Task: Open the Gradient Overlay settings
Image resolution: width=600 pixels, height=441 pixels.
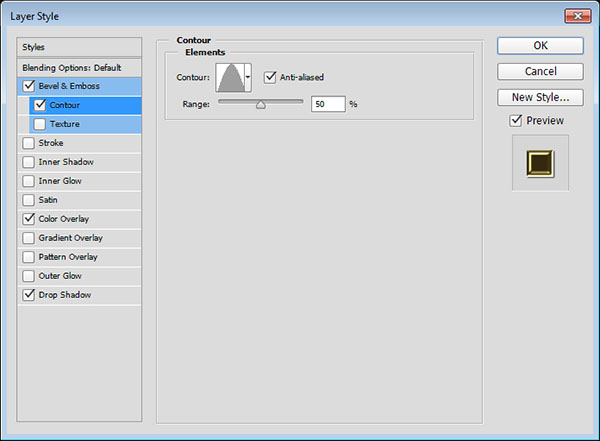Action: pos(71,238)
